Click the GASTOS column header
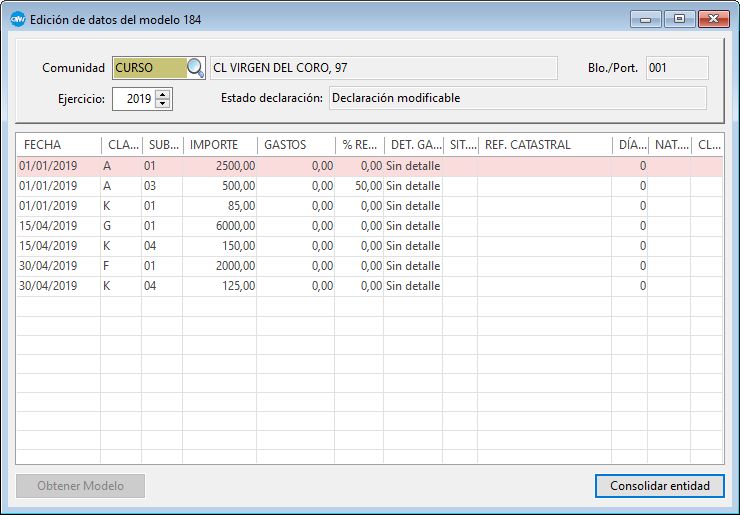The image size is (740, 515). coord(295,145)
